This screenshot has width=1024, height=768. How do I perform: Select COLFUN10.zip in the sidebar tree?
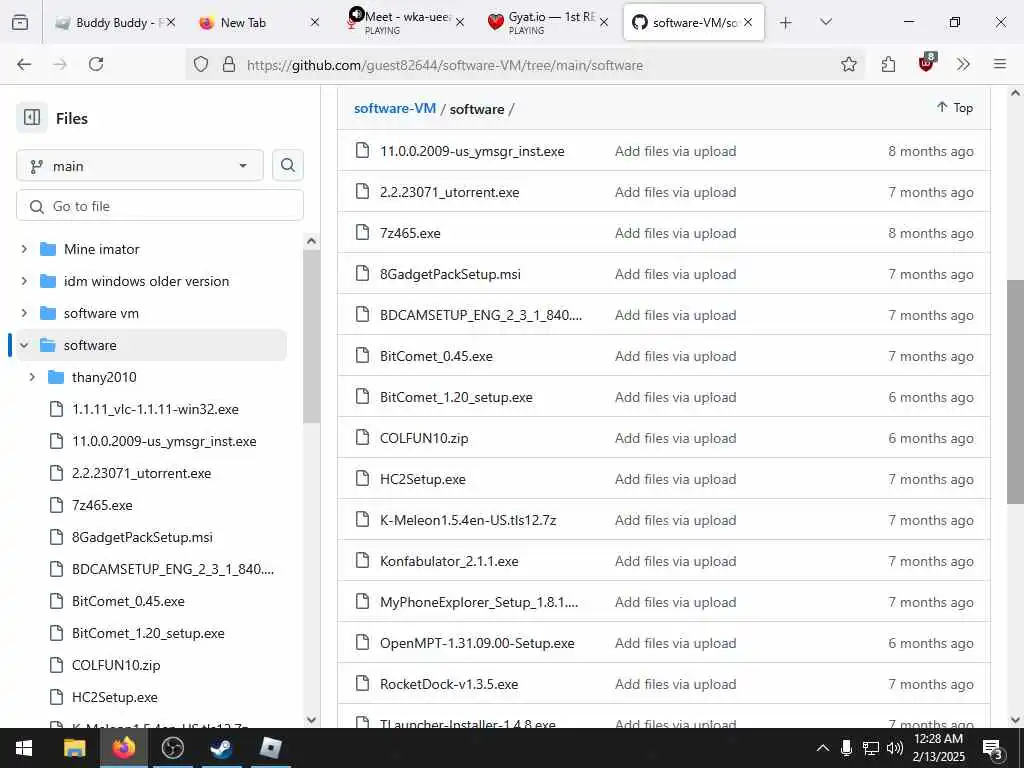click(116, 665)
